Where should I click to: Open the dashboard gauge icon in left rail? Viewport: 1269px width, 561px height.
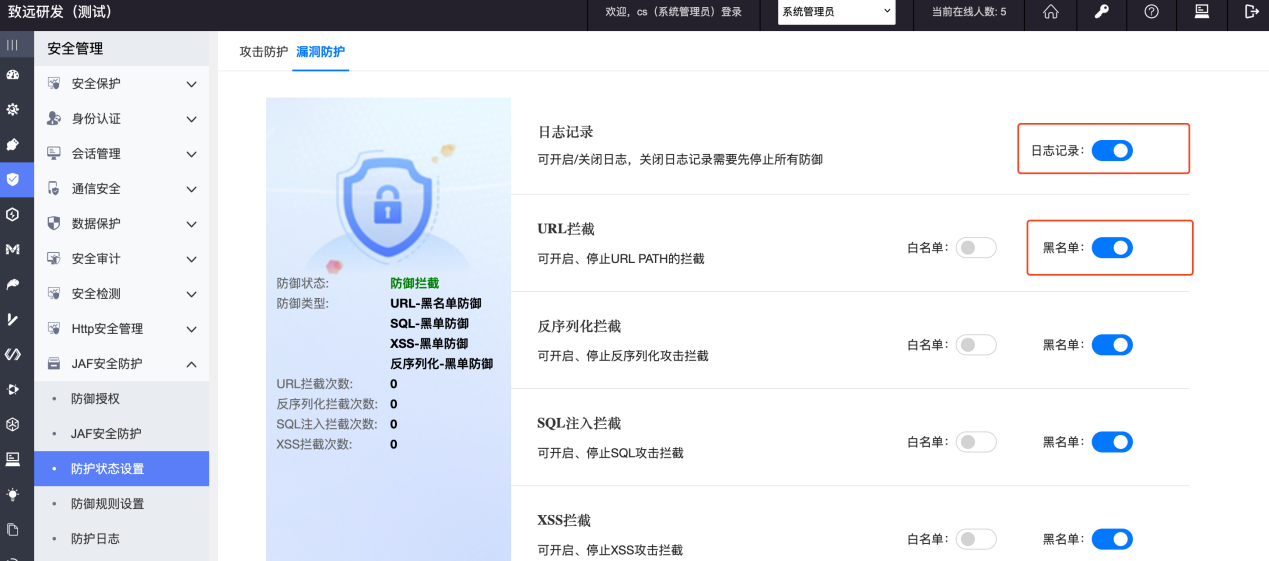(x=12, y=74)
